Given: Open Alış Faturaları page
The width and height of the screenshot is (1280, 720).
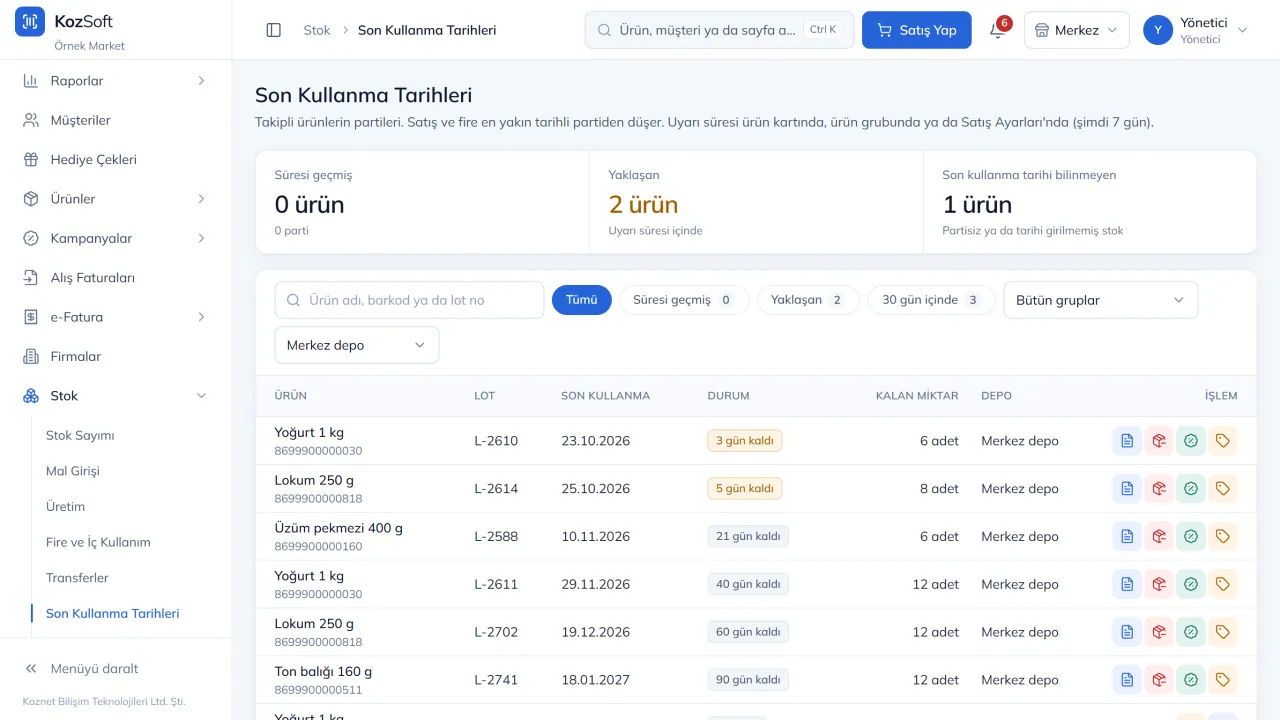Looking at the screenshot, I should point(115,278).
